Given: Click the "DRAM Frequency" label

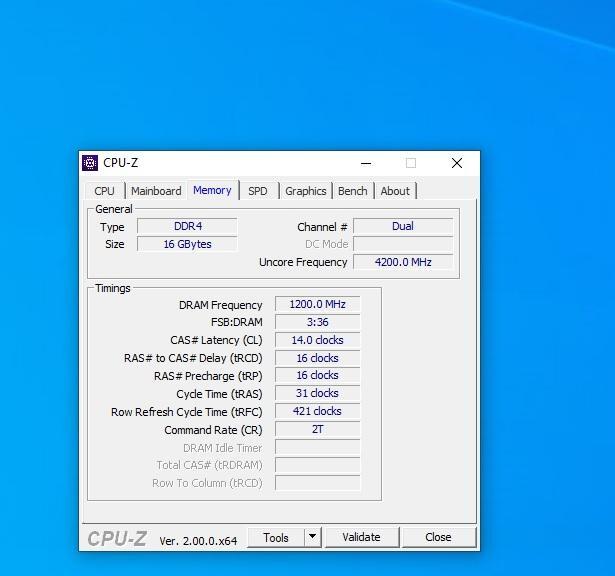Looking at the screenshot, I should 220,305.
